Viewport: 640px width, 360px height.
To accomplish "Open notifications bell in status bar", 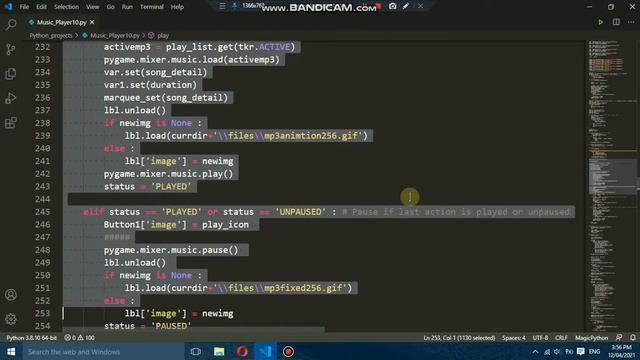I will (x=633, y=338).
